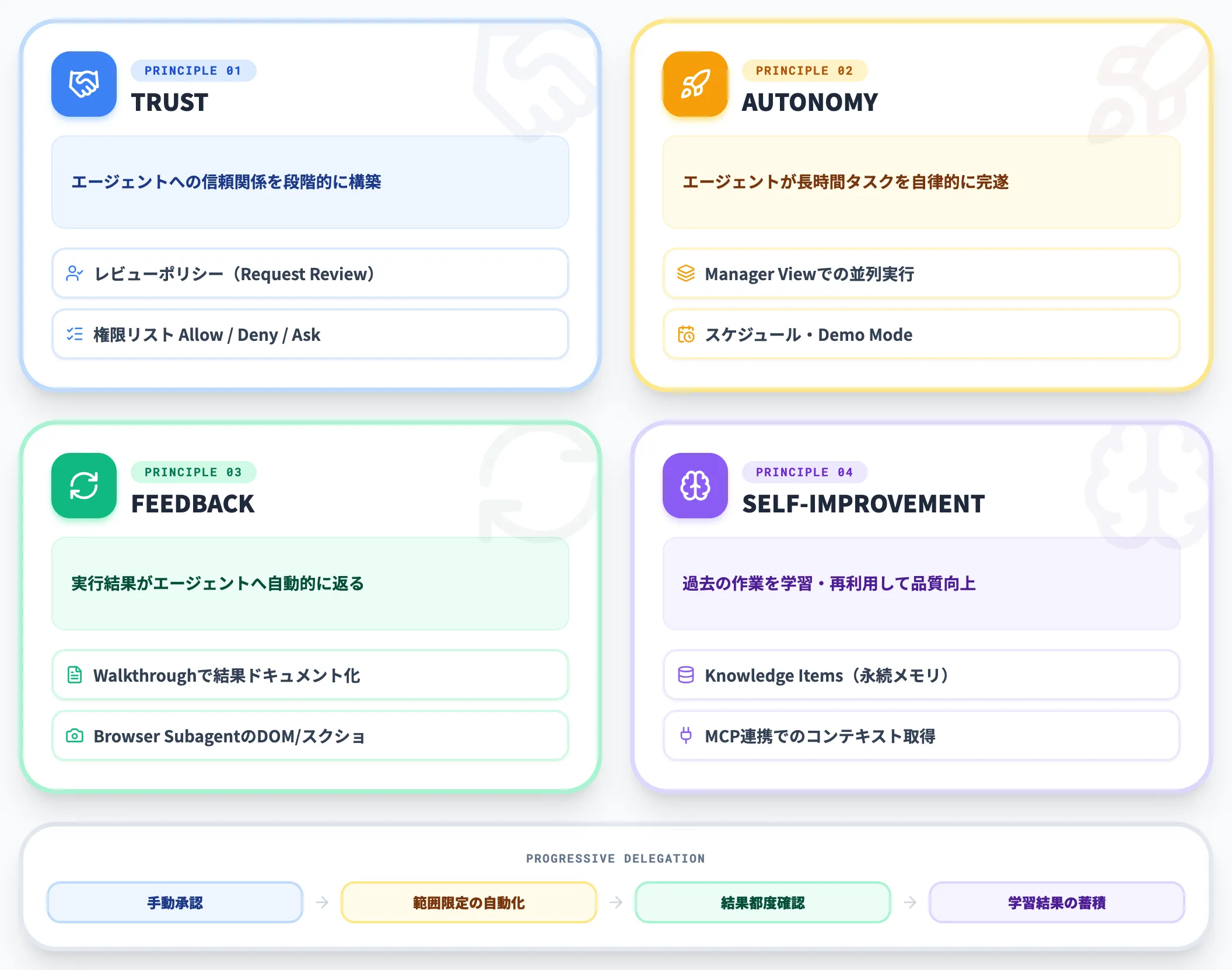Select the 結果都度確認 step pill
The height and width of the screenshot is (970, 1232).
763,903
